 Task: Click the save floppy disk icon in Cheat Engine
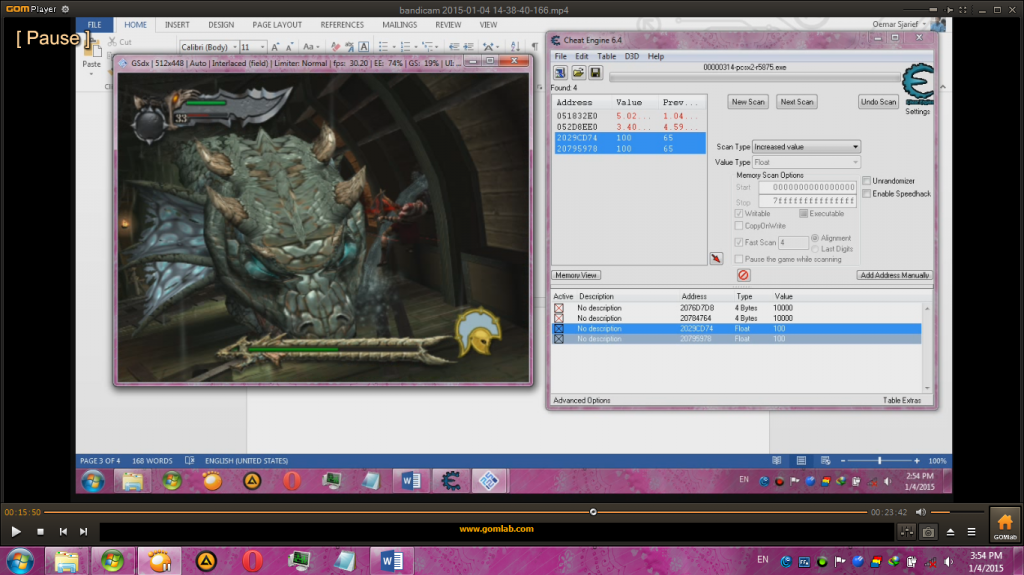point(595,73)
